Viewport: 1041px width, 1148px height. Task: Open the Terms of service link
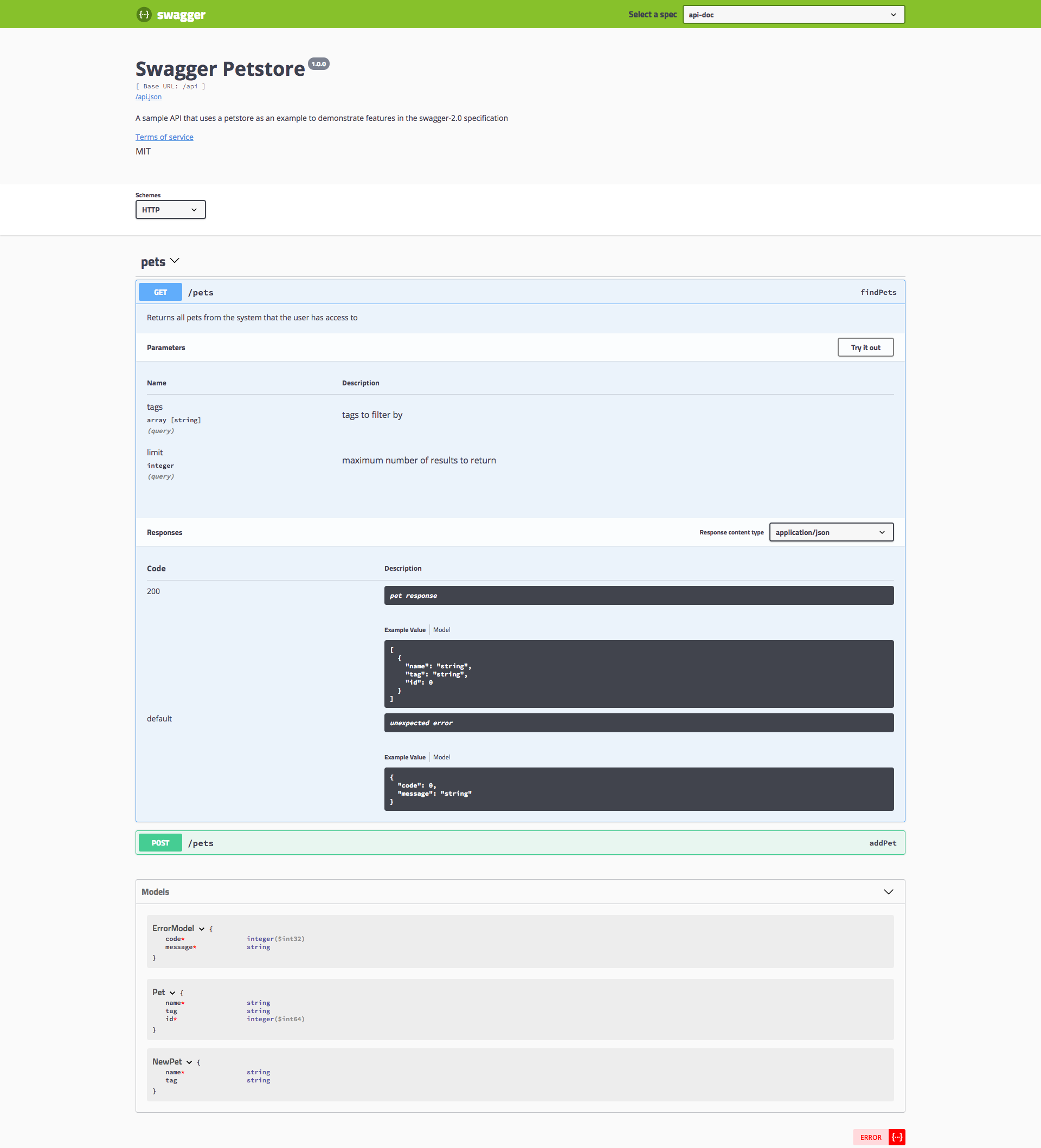click(x=164, y=137)
